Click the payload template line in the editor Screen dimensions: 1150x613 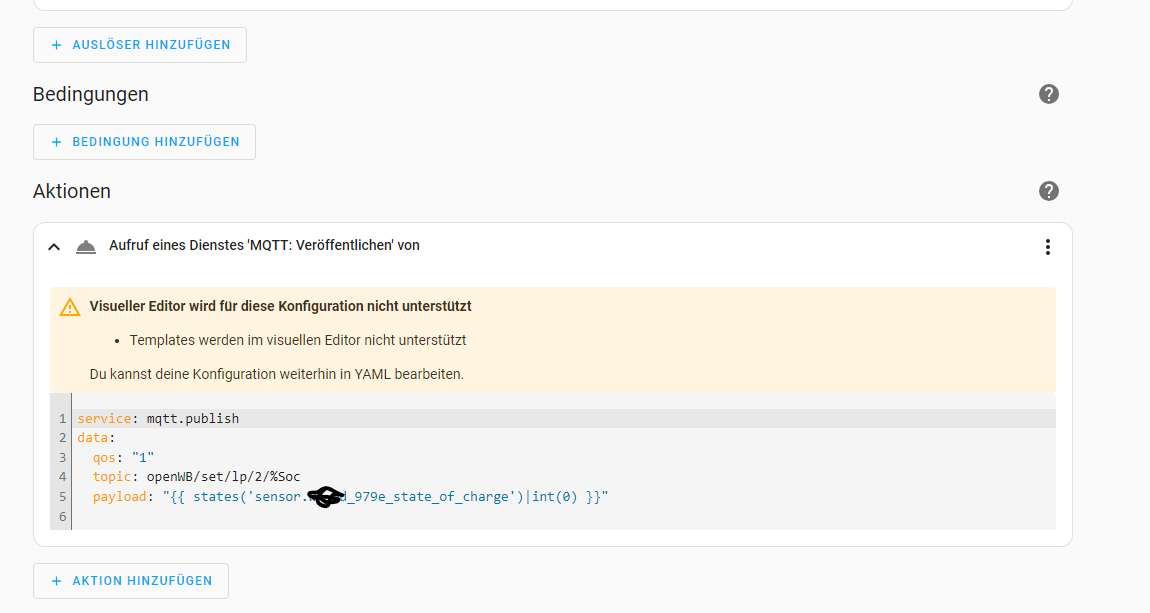coord(350,496)
